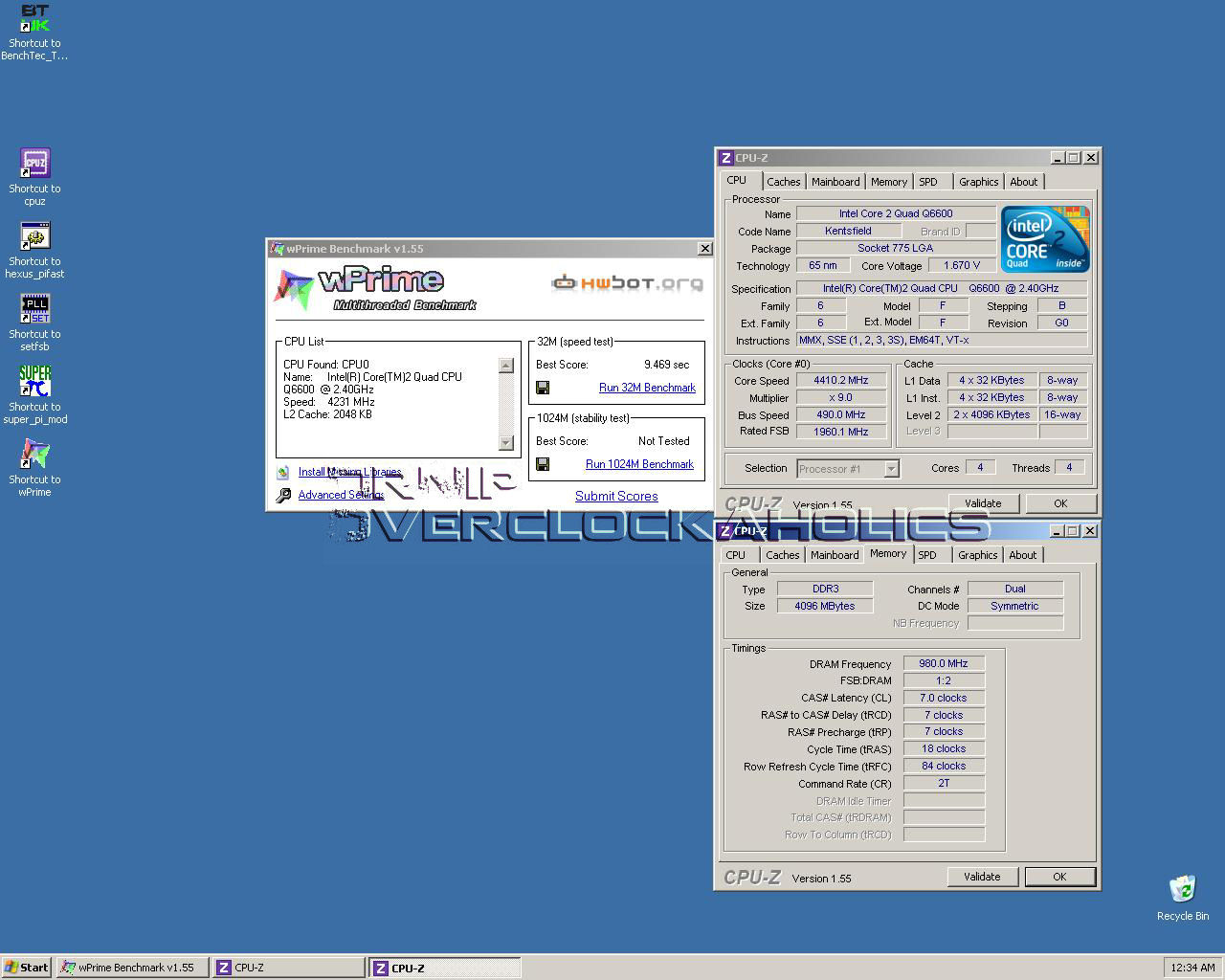Open the setfsb desktop shortcut
This screenshot has height=980, width=1225.
pyautogui.click(x=34, y=309)
